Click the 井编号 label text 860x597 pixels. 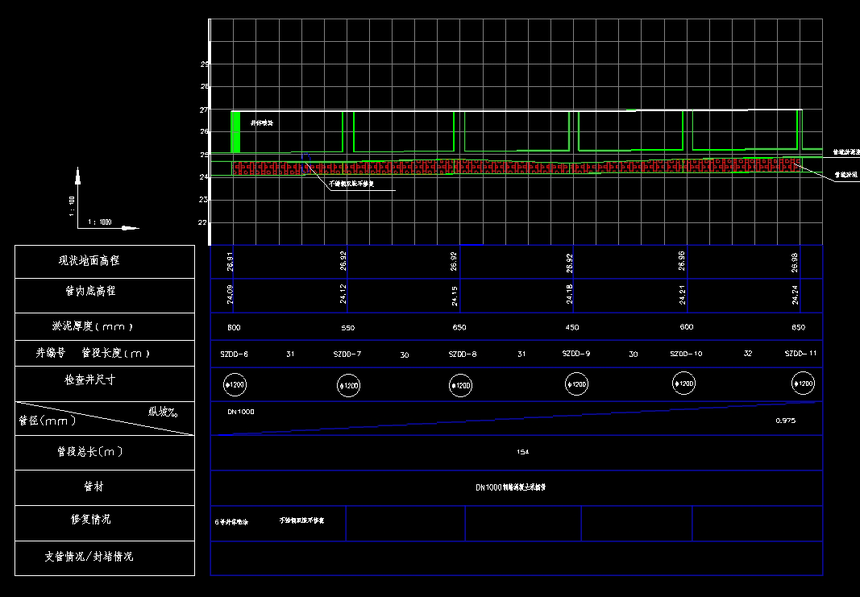pos(50,353)
